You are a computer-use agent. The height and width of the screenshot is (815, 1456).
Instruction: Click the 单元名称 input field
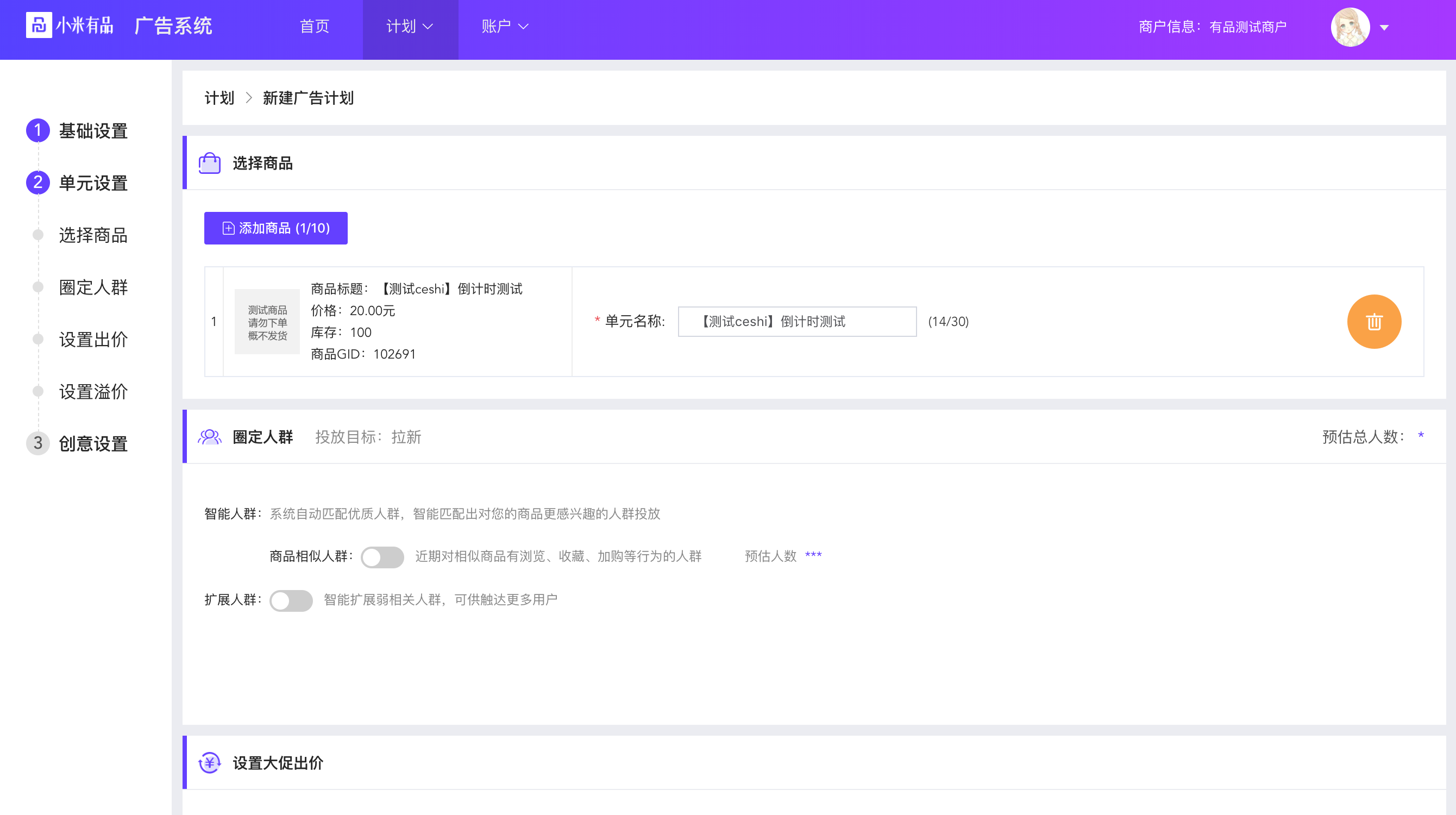pyautogui.click(x=797, y=322)
